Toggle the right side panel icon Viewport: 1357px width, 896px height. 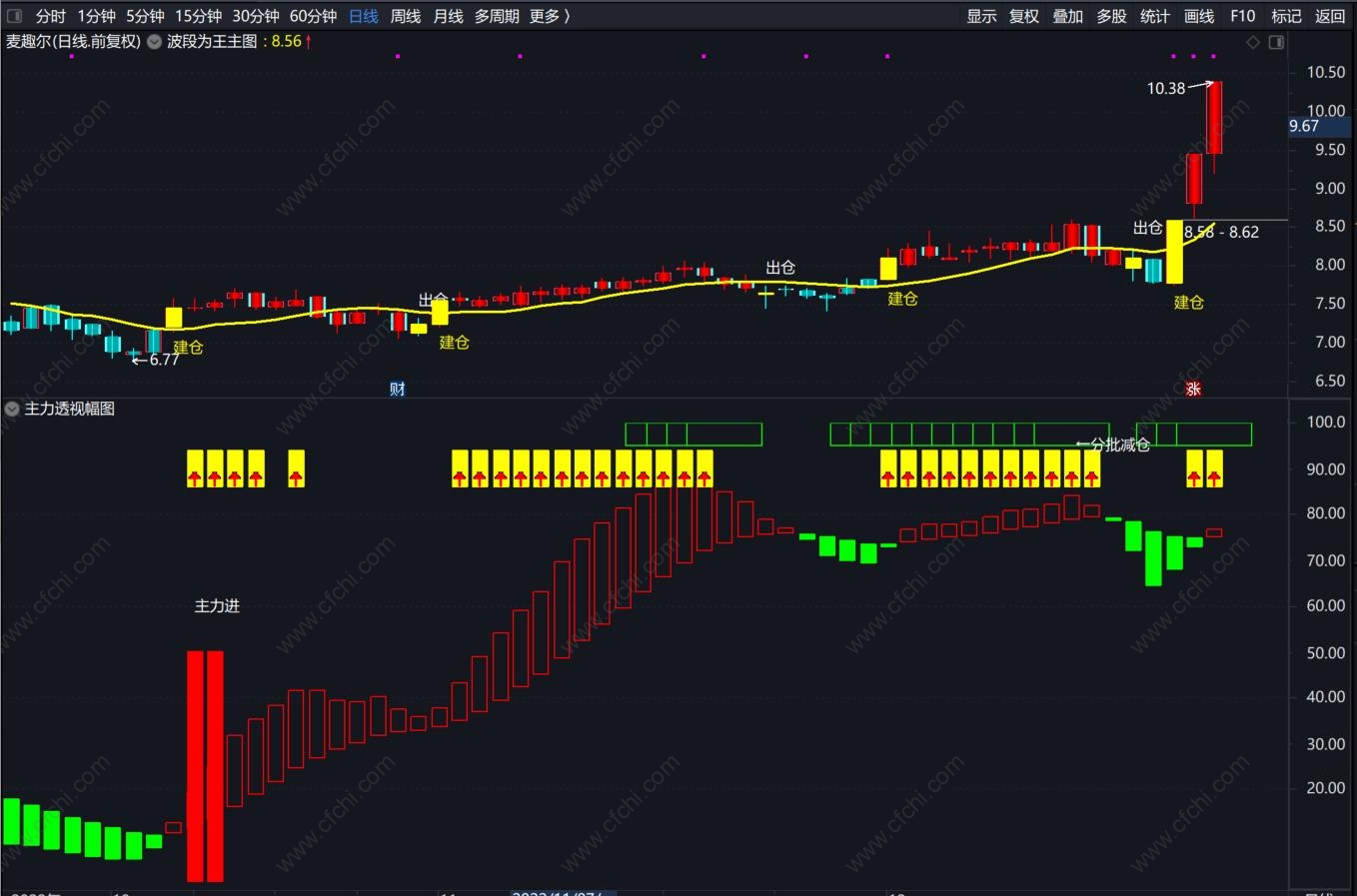tap(1276, 42)
